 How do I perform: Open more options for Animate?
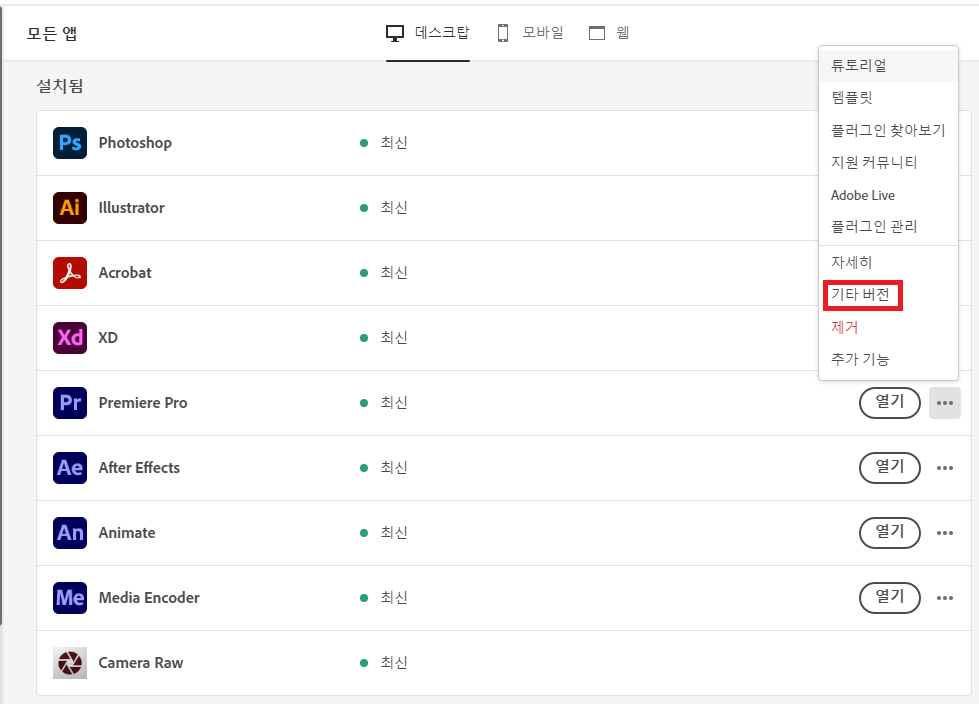[945, 533]
